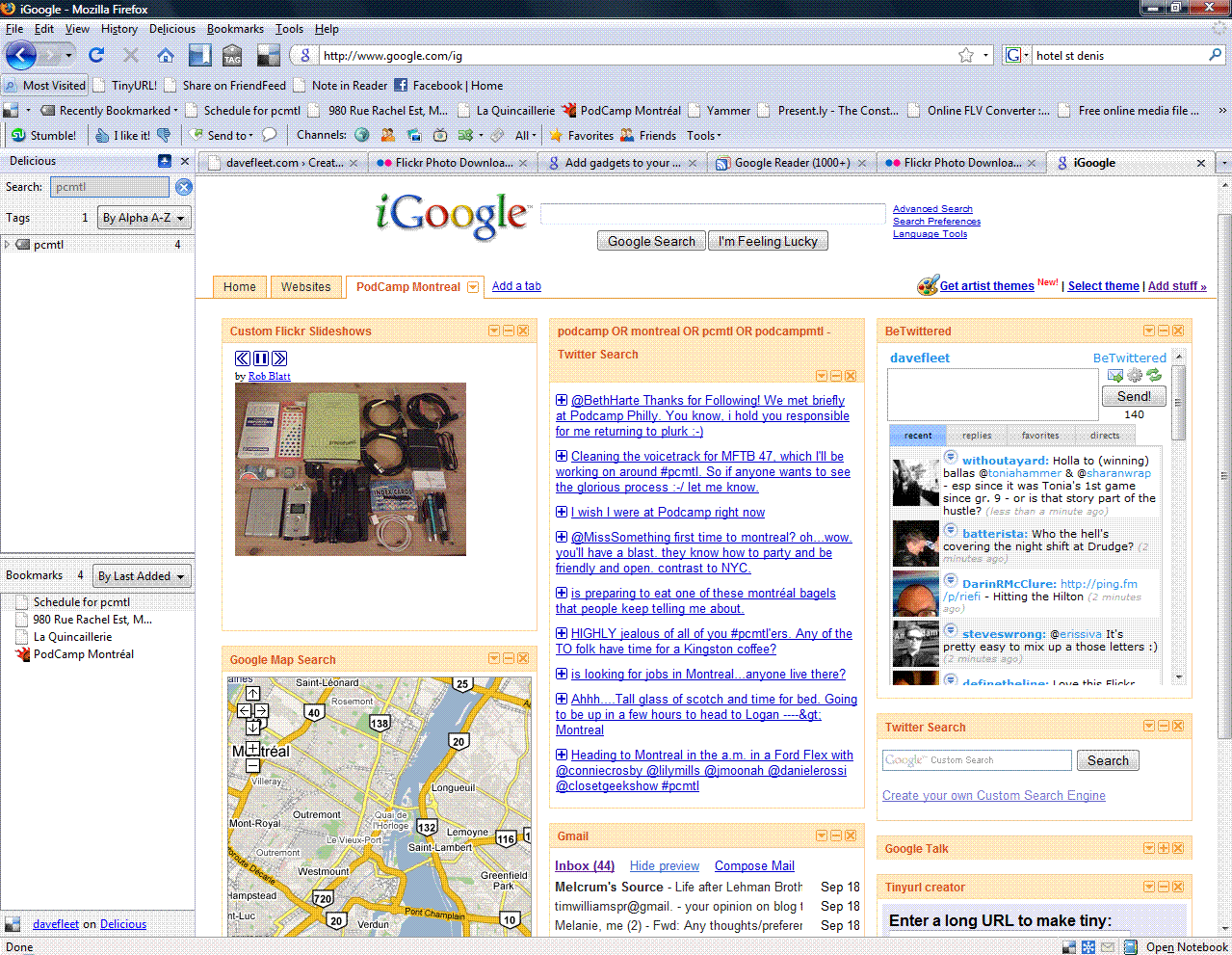Open Delicious bookmarks toolbar icon
The height and width of the screenshot is (955, 1232).
(x=200, y=55)
